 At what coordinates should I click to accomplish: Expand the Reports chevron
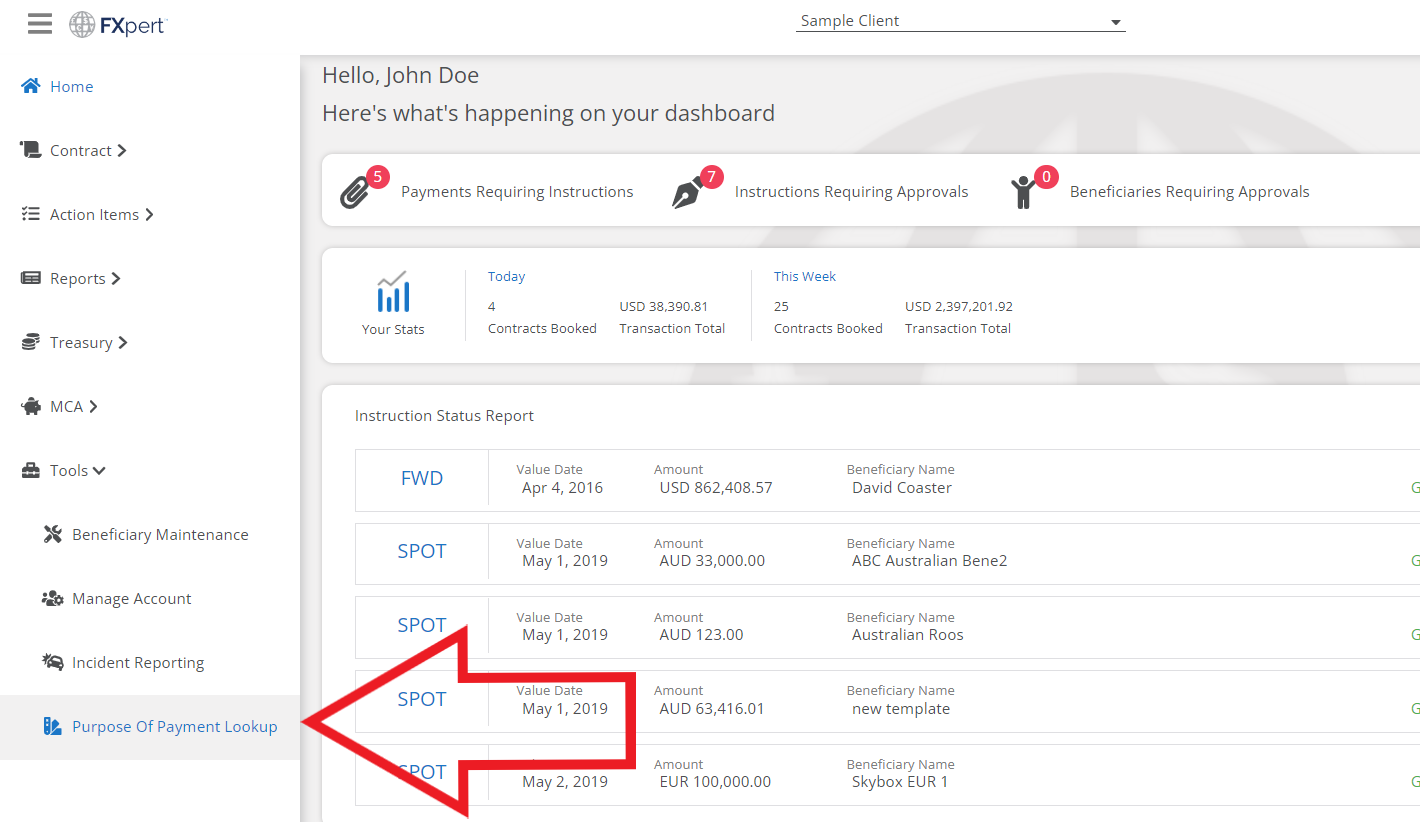click(116, 278)
